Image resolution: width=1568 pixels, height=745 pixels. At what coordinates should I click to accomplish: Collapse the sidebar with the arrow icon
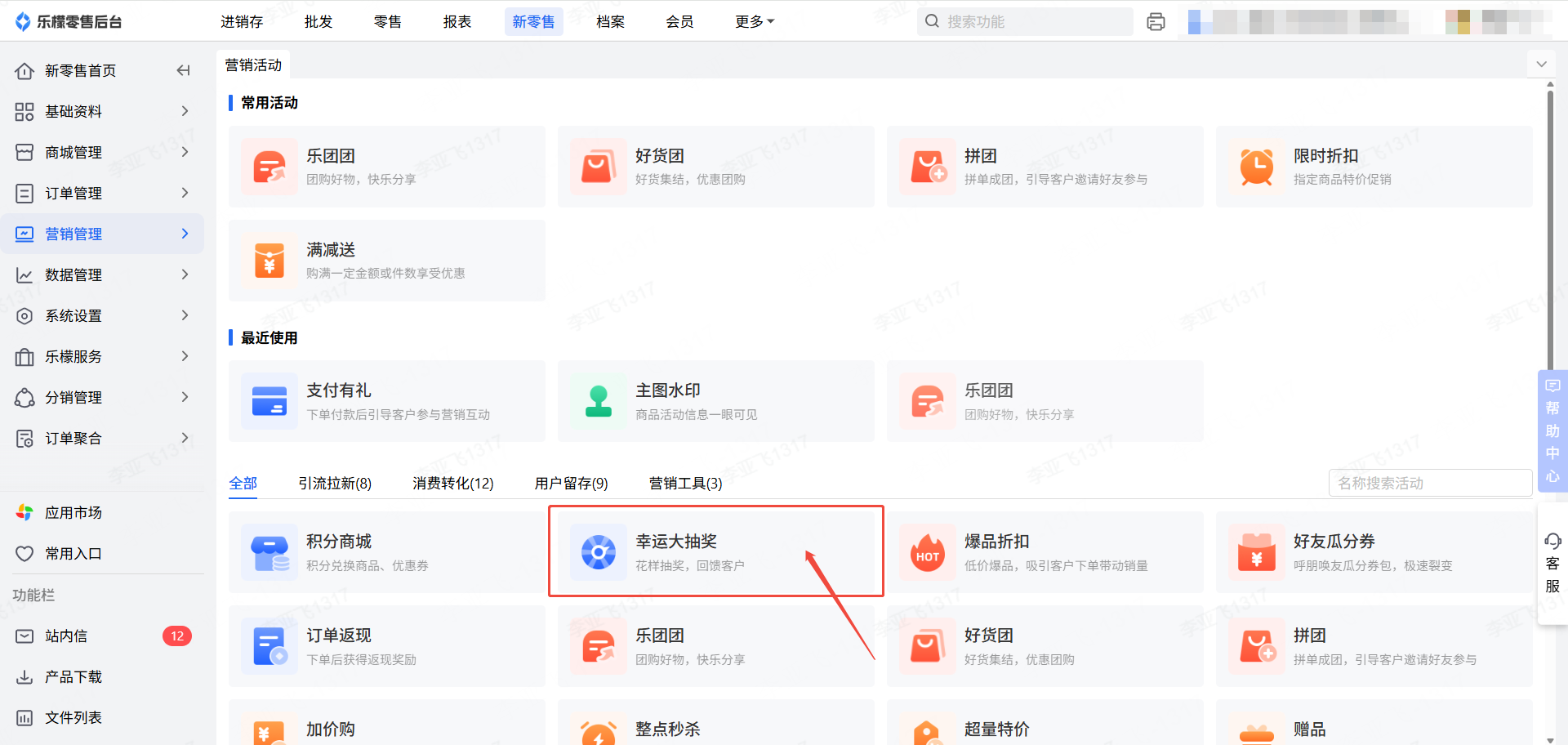click(184, 71)
